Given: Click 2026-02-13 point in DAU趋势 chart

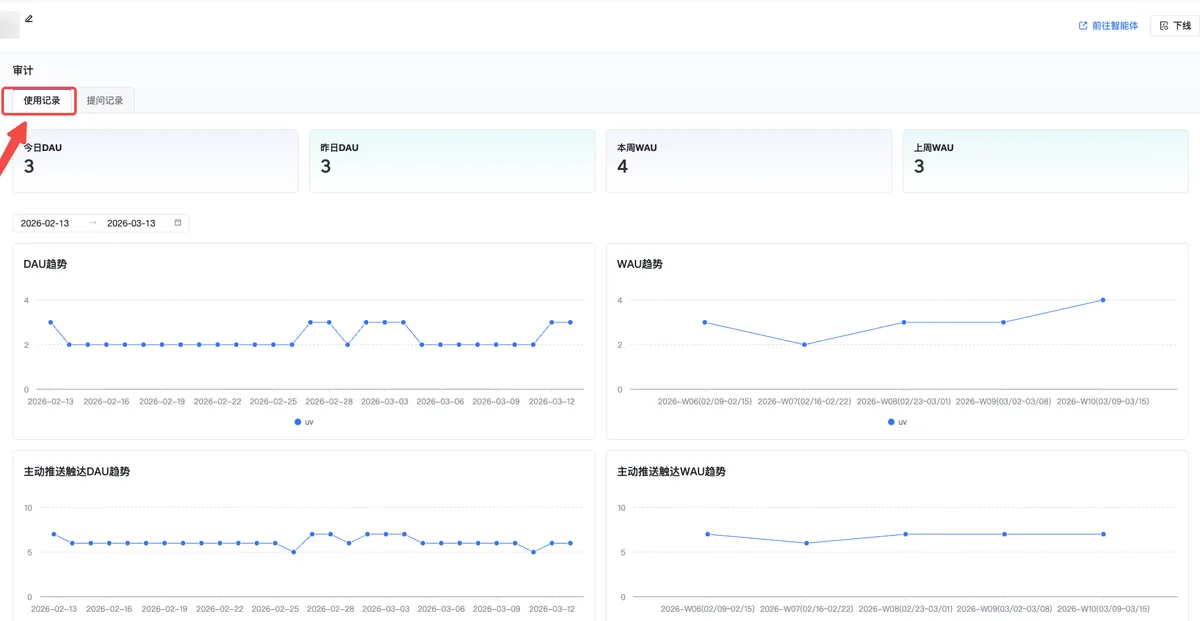Looking at the screenshot, I should [50, 322].
